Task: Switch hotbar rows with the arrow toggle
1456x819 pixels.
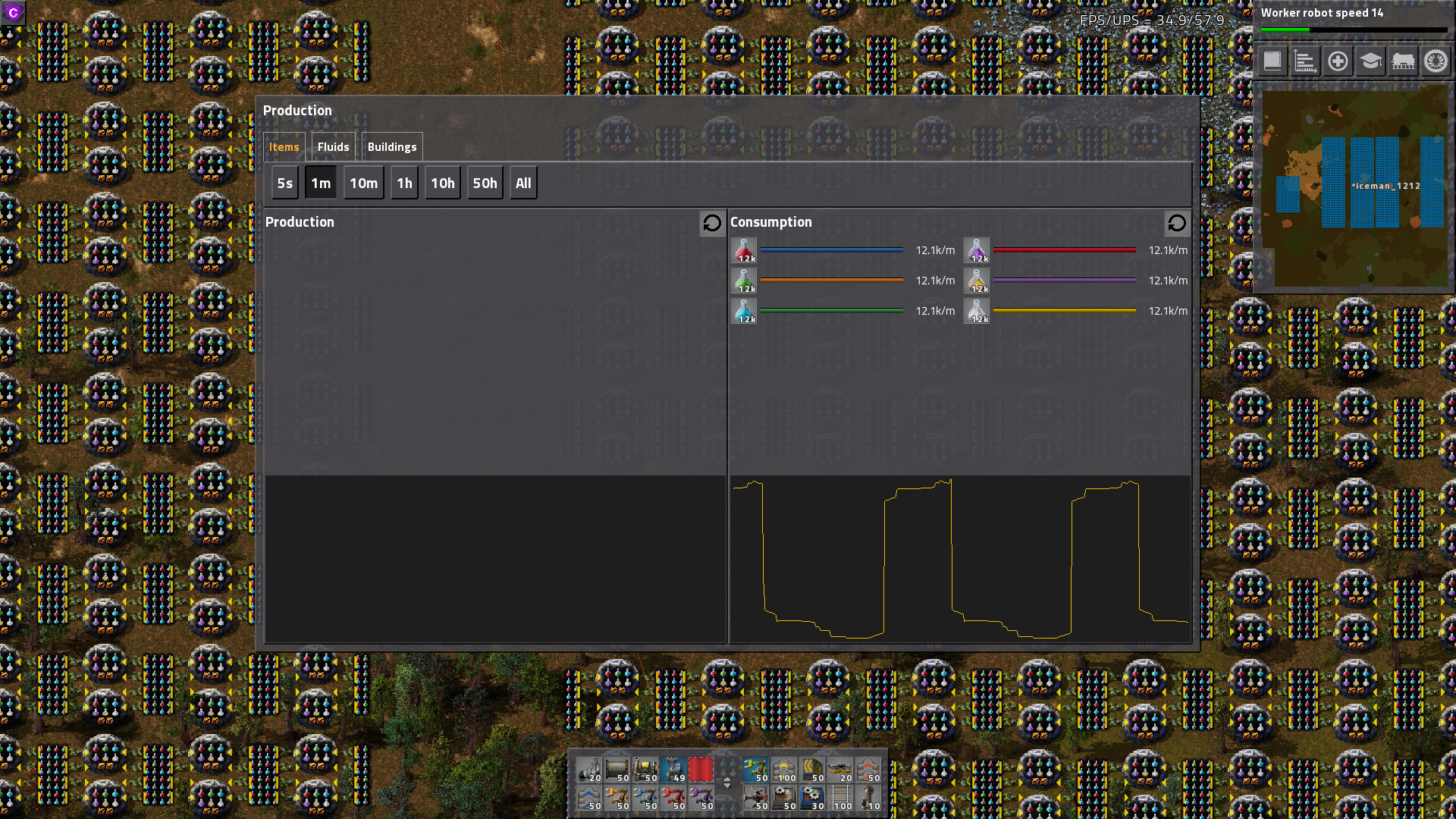Action: coord(727,783)
